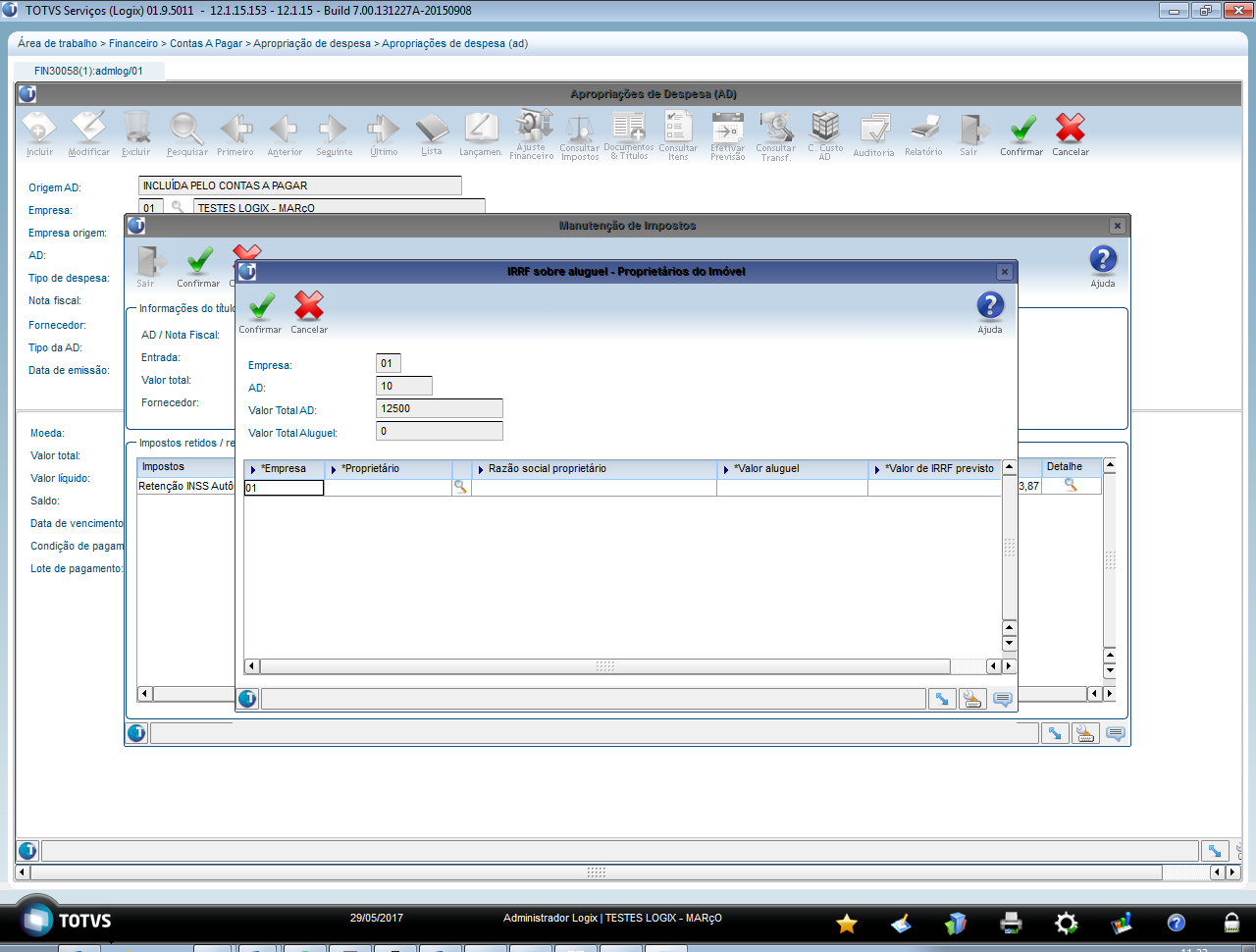Click the Valor Total Aluguel field
This screenshot has height=952, width=1256.
[x=440, y=431]
